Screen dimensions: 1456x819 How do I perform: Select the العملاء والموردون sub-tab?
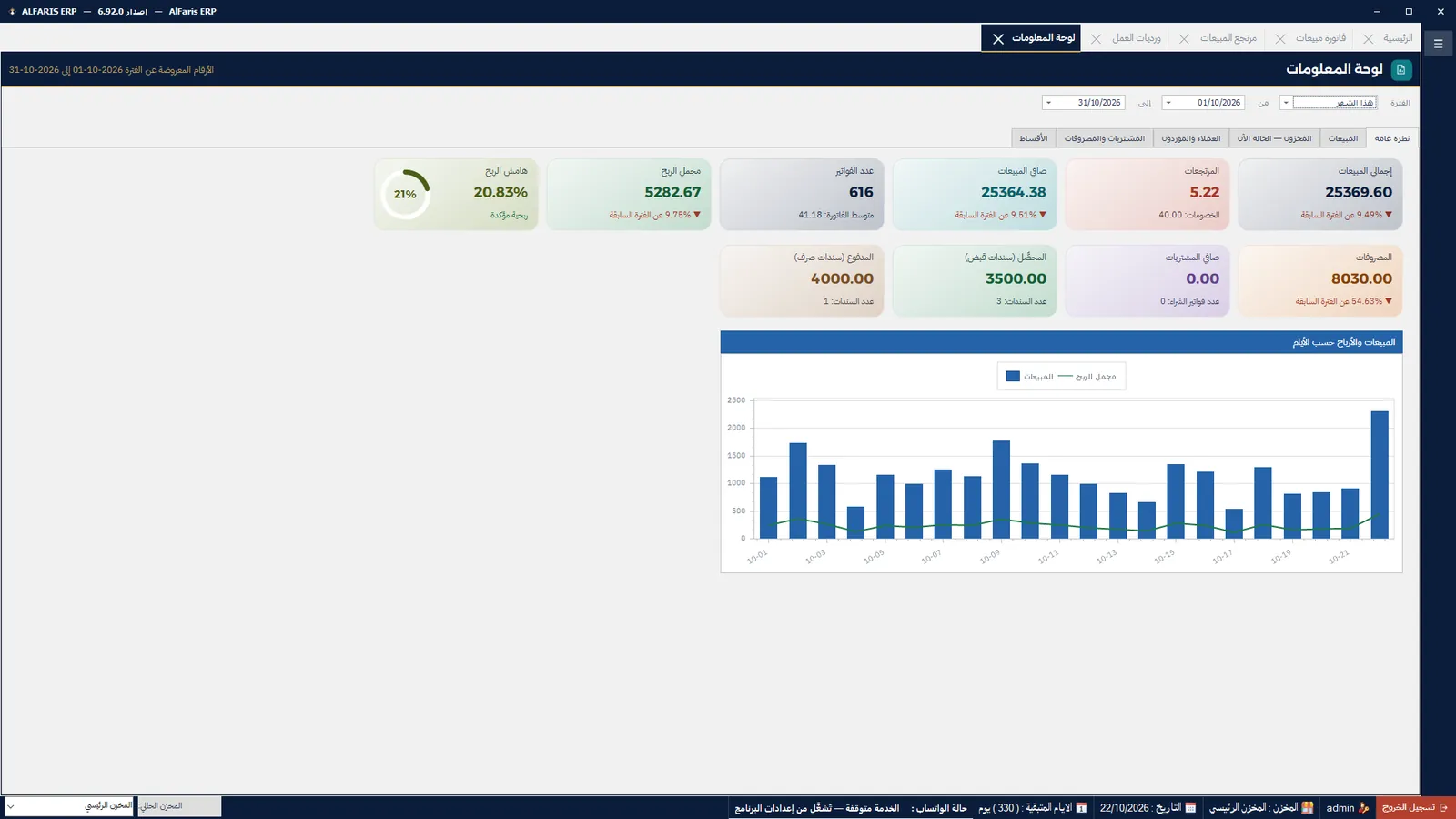[1190, 138]
